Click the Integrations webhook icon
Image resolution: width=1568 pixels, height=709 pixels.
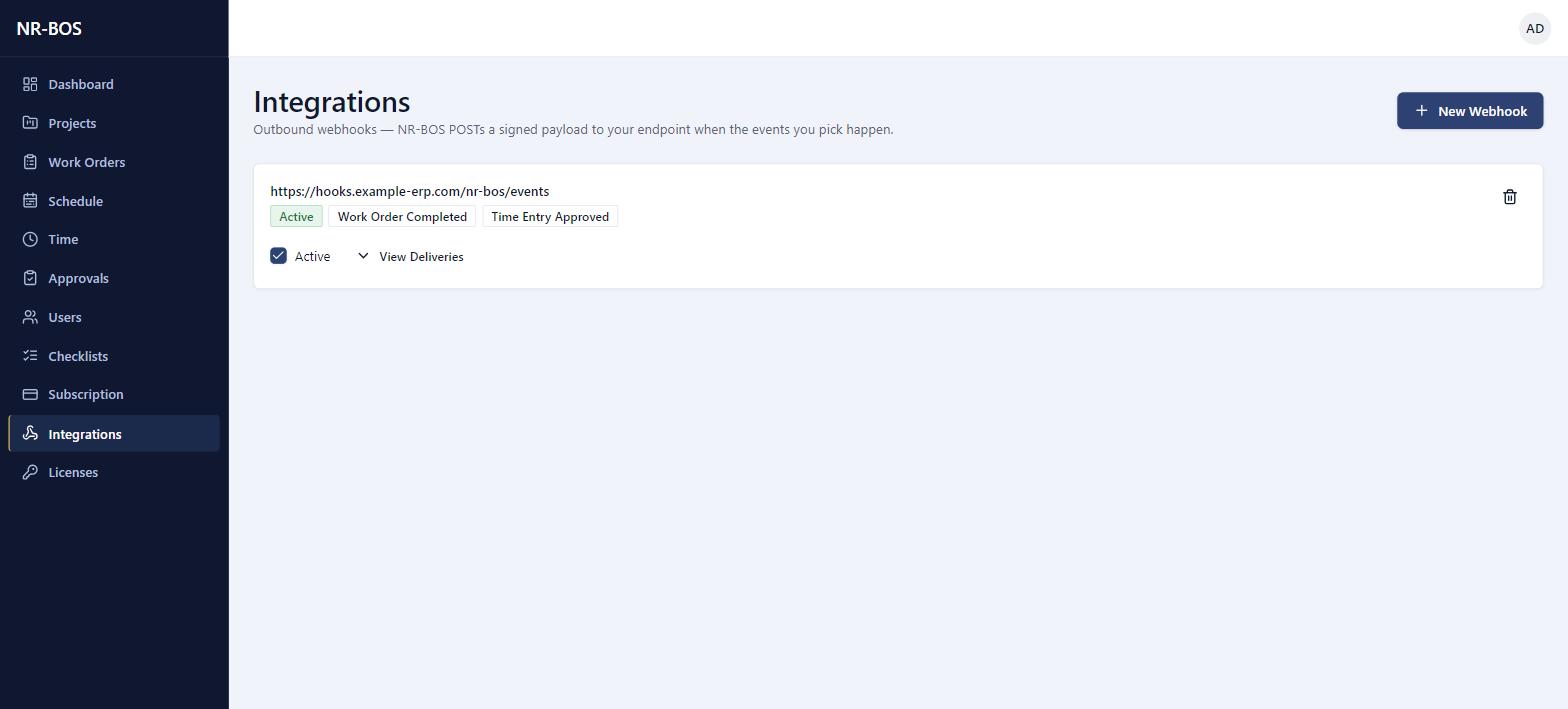30,433
